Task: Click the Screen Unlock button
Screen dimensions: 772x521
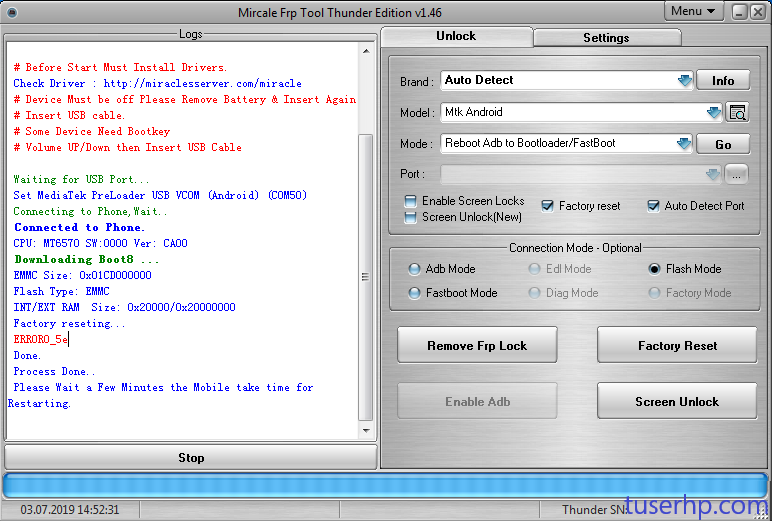Action: click(x=677, y=402)
